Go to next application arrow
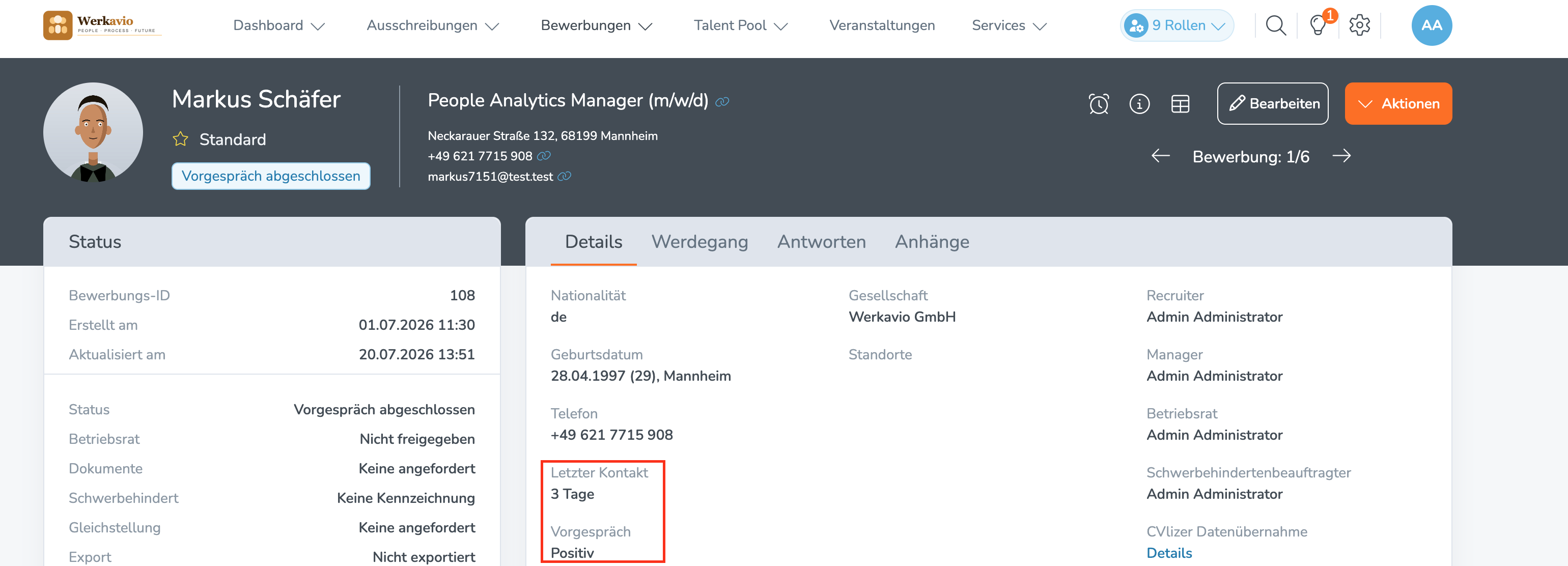The height and width of the screenshot is (566, 1568). (1341, 156)
